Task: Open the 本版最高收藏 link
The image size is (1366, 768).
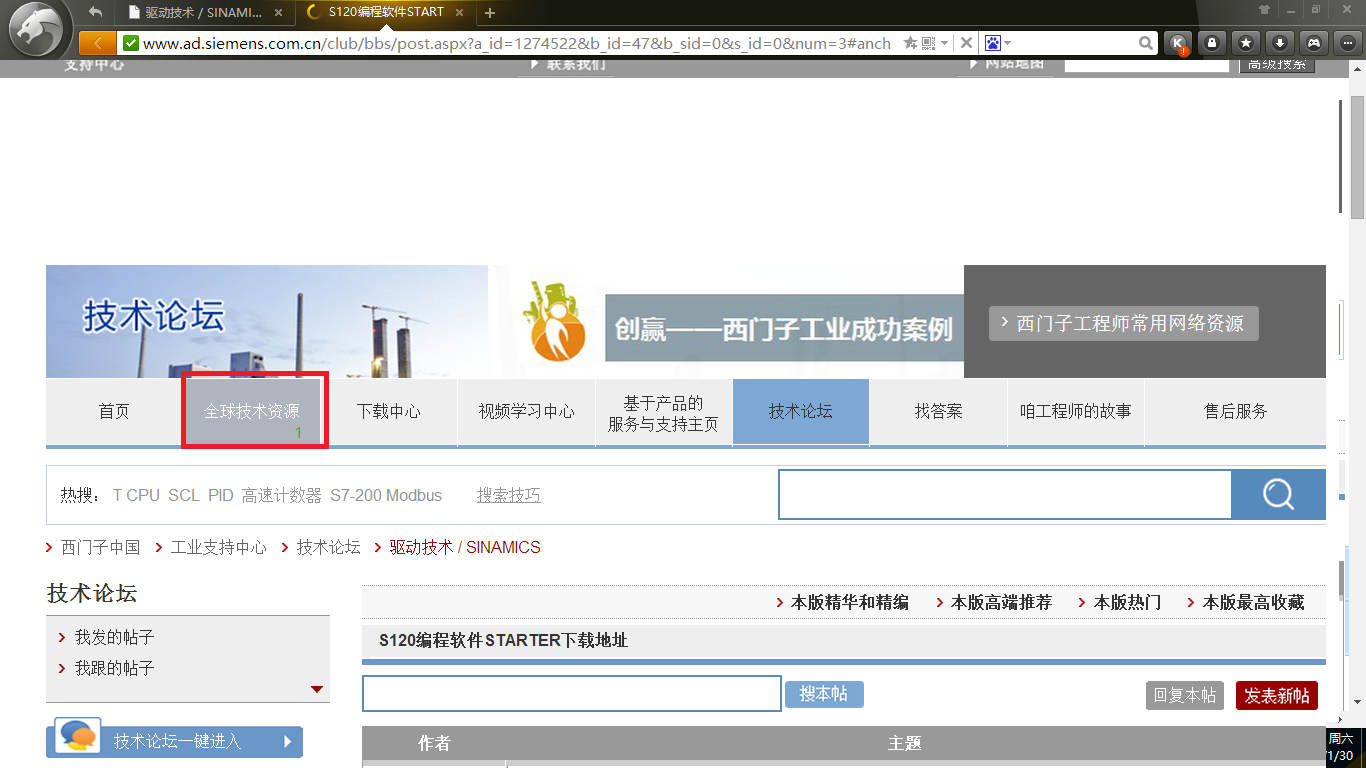Action: (1253, 602)
